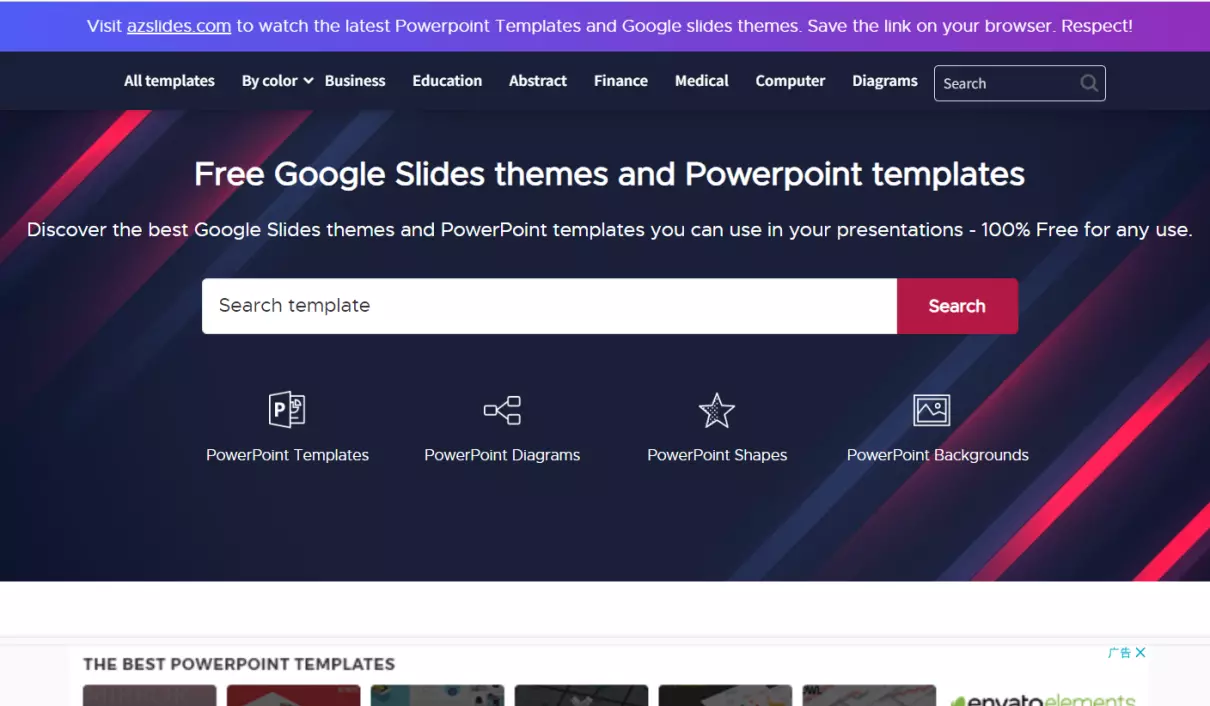Click THE BEST POWERPOINT TEMPLATES ad heading

(239, 664)
